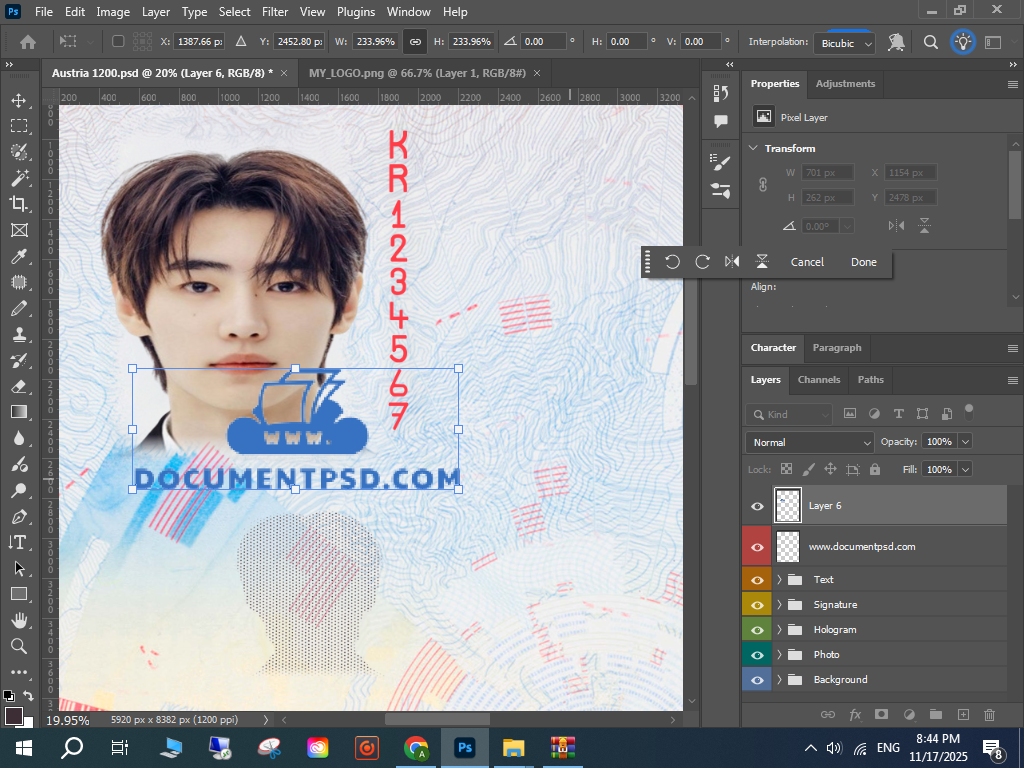Switch to the Channels tab
Image resolution: width=1024 pixels, height=768 pixels.
[818, 380]
